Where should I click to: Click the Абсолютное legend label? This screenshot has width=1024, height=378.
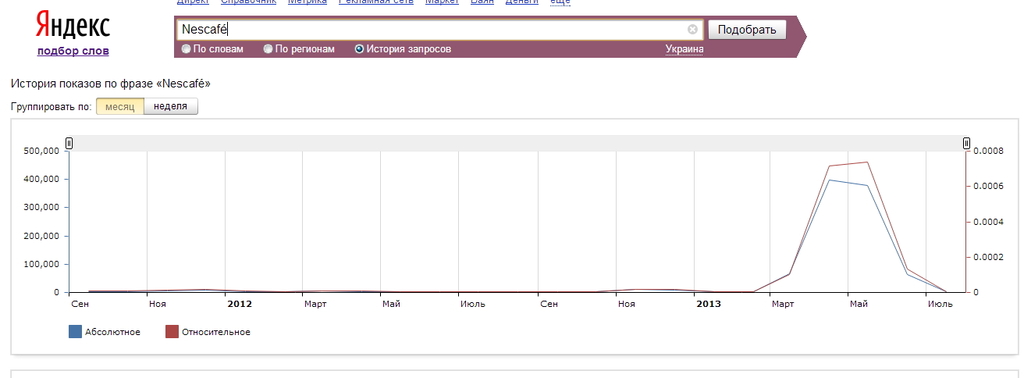(113, 332)
